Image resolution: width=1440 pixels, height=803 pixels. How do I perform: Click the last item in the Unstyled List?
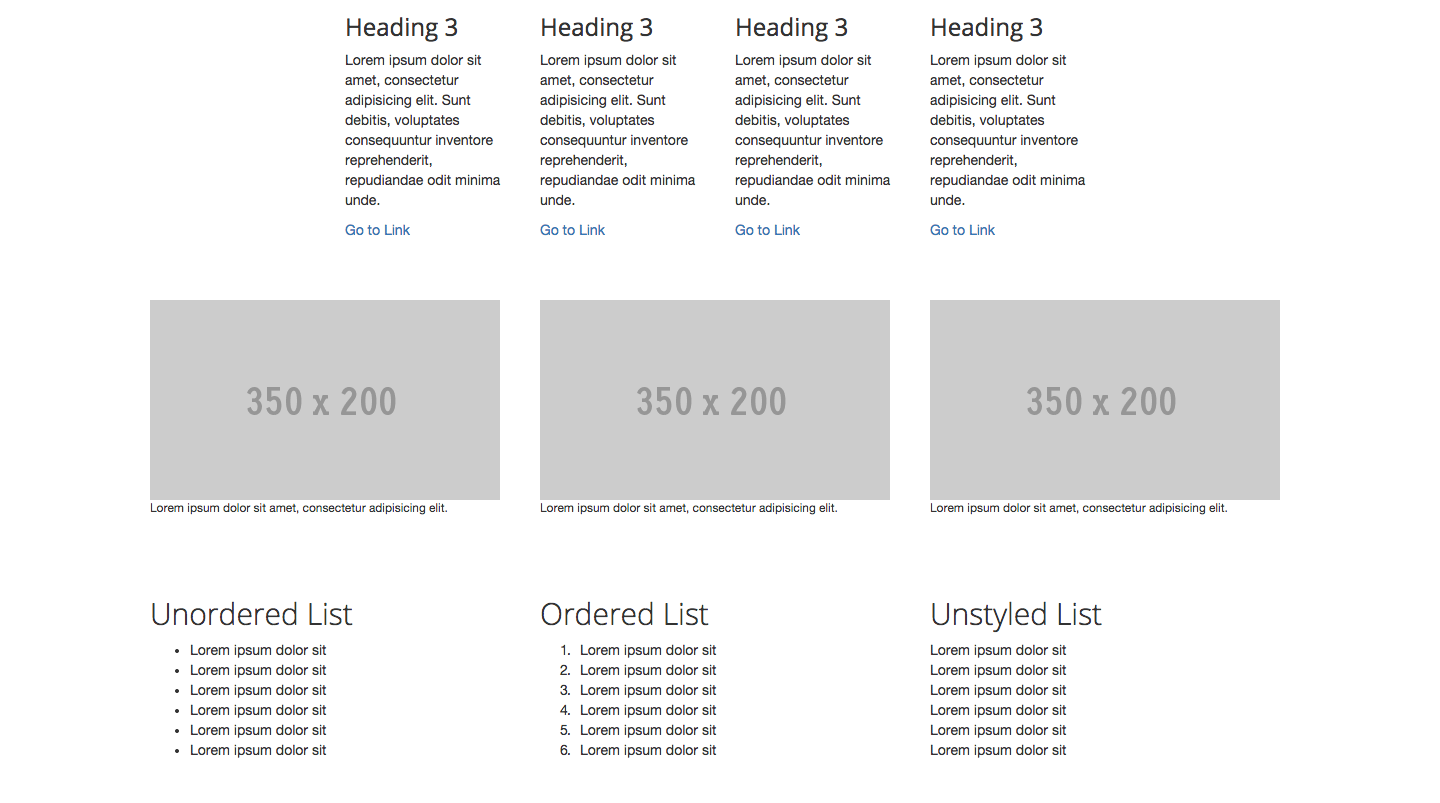(998, 750)
